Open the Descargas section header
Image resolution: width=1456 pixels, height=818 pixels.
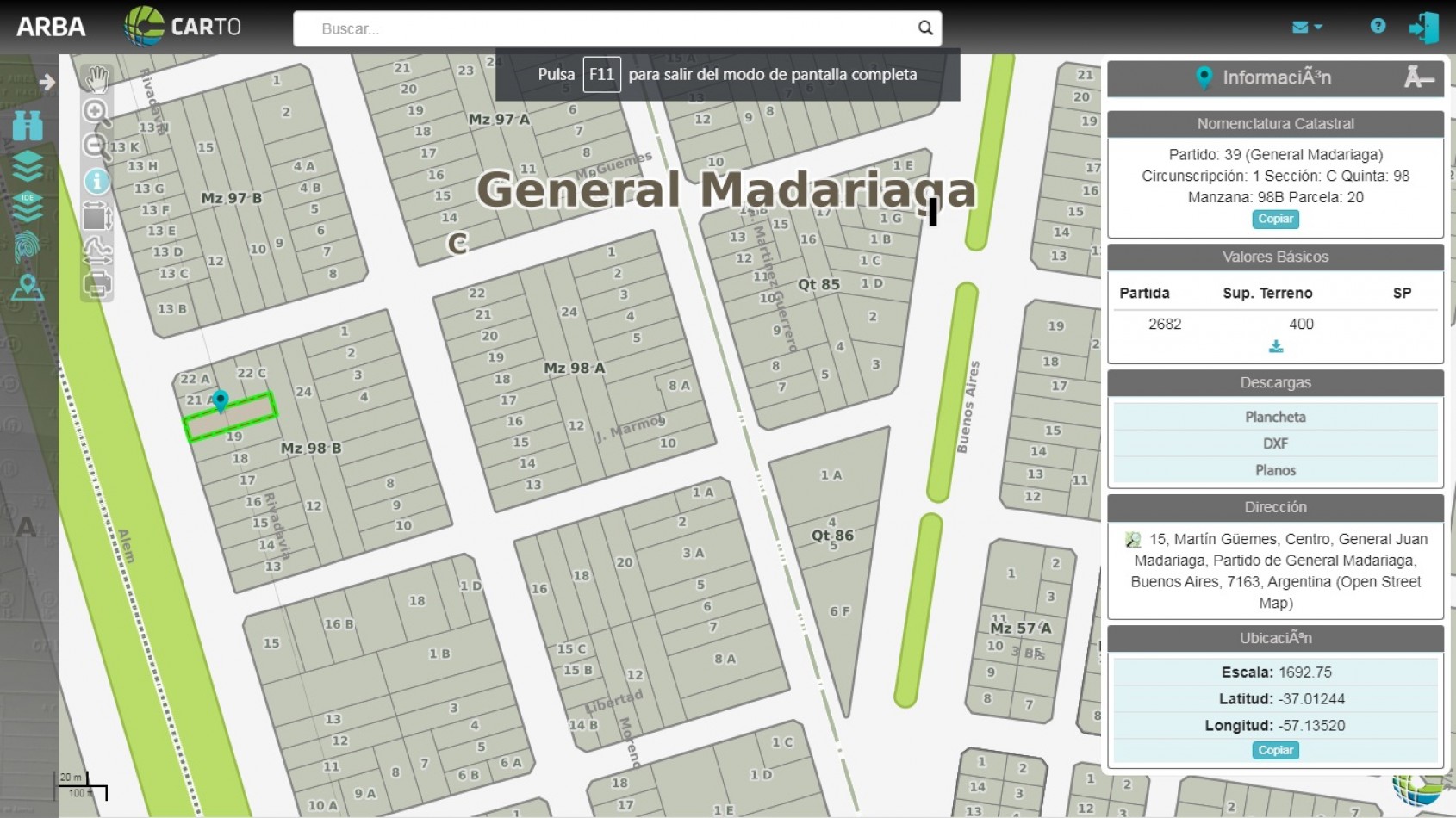(x=1275, y=382)
